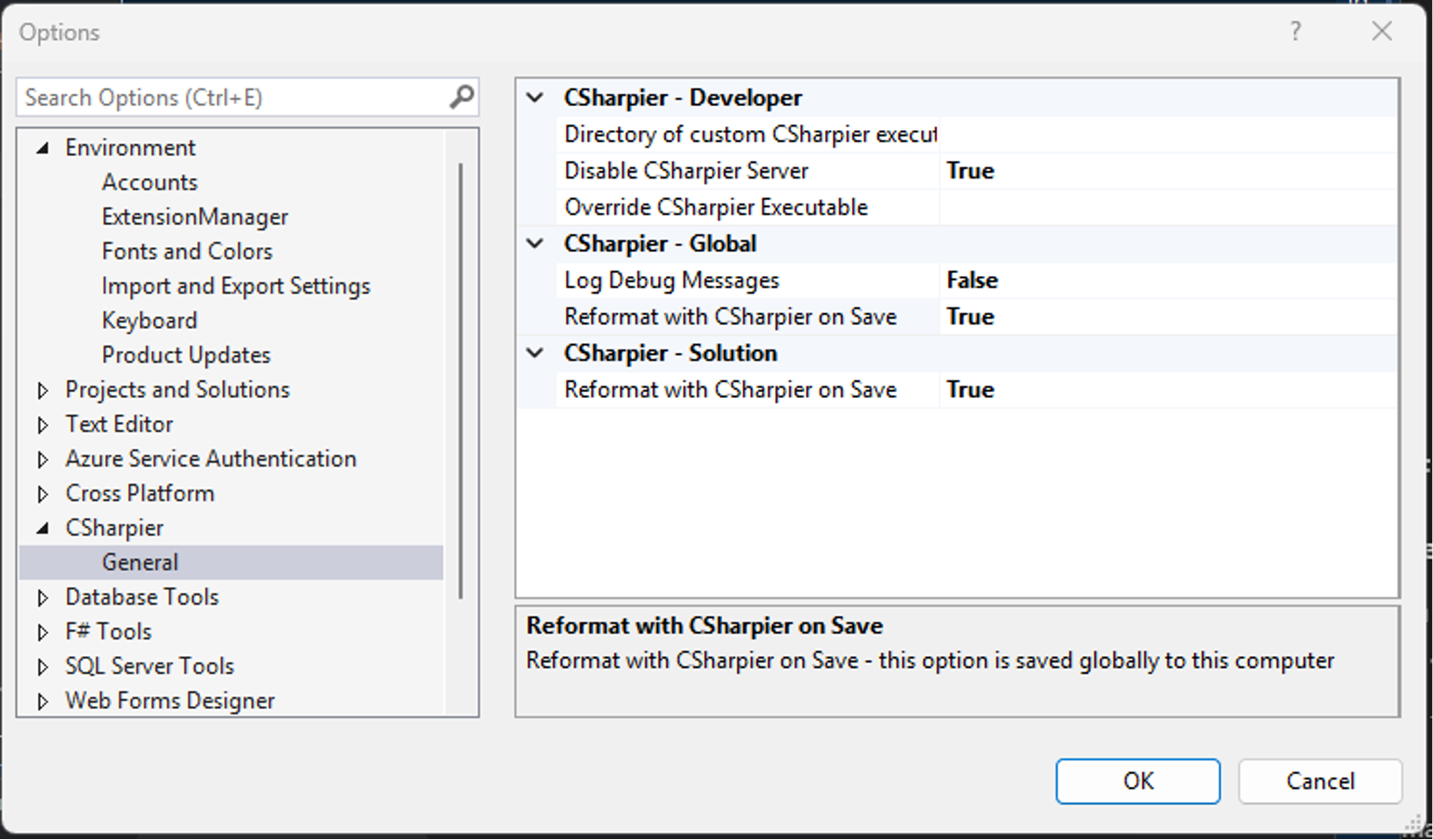This screenshot has width=1433, height=840.
Task: Click the Cancel button
Action: click(x=1320, y=781)
